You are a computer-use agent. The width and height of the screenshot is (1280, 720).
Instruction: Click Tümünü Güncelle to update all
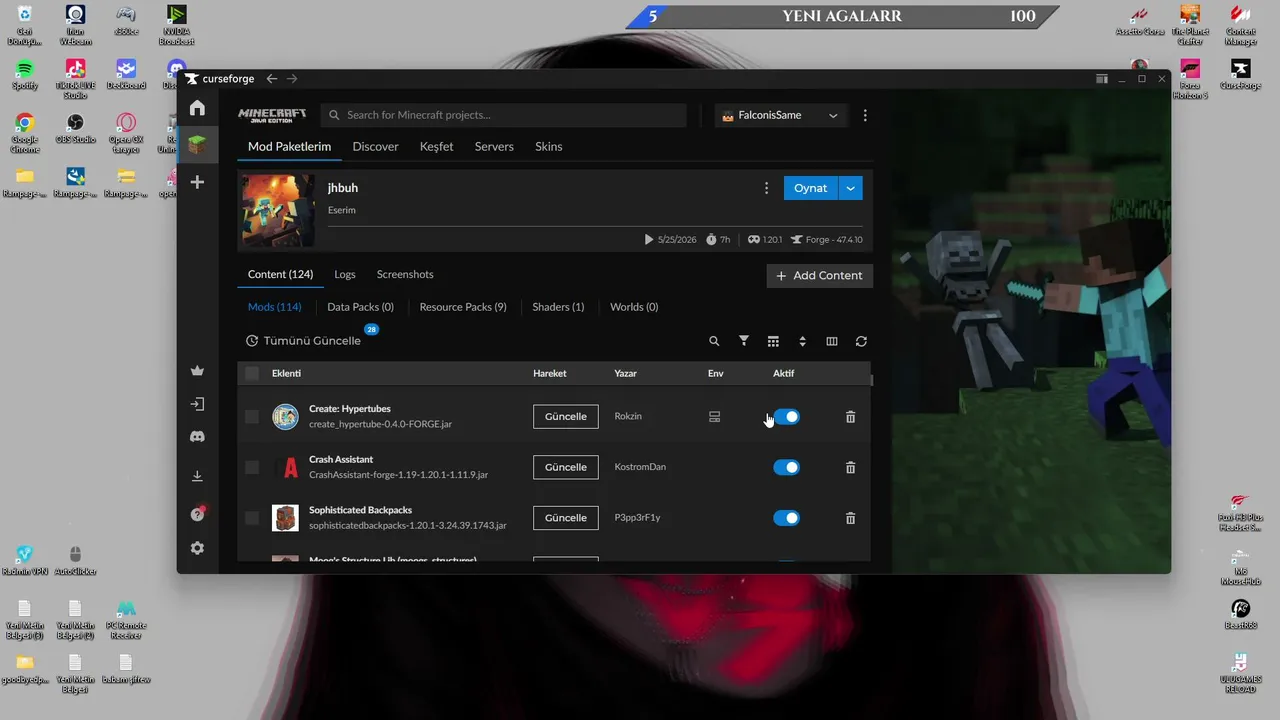click(x=304, y=341)
